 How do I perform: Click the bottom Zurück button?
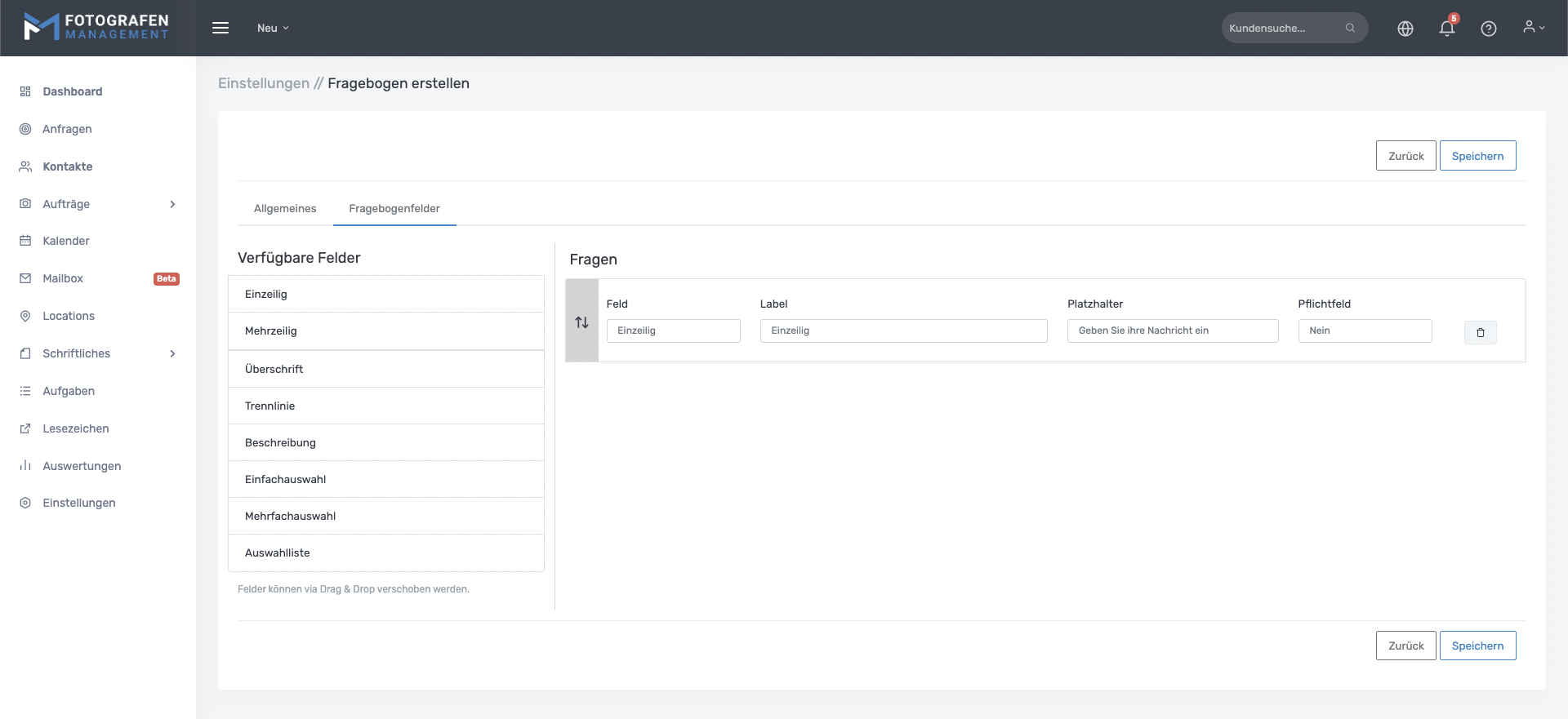click(x=1405, y=646)
